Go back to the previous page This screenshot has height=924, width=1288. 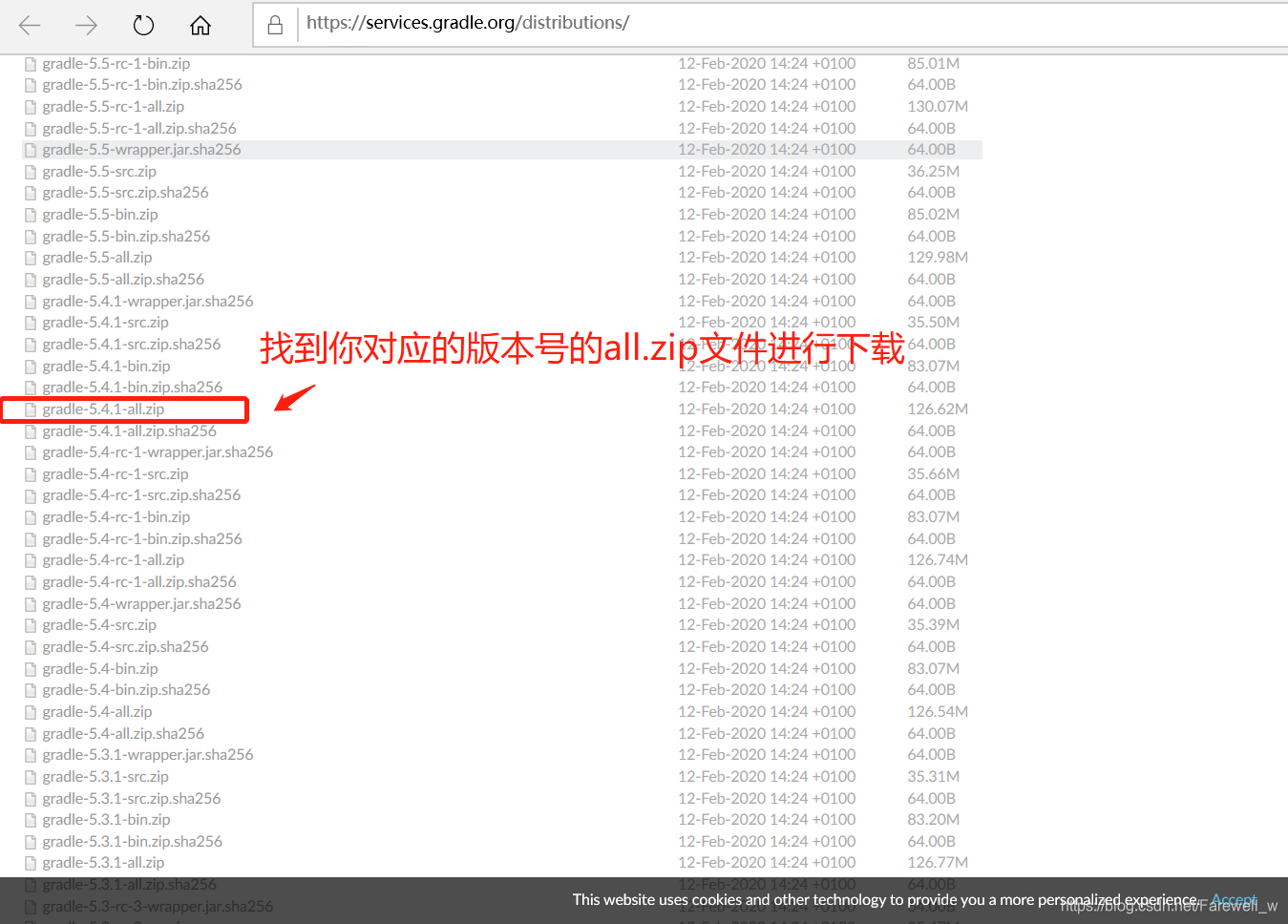point(30,25)
